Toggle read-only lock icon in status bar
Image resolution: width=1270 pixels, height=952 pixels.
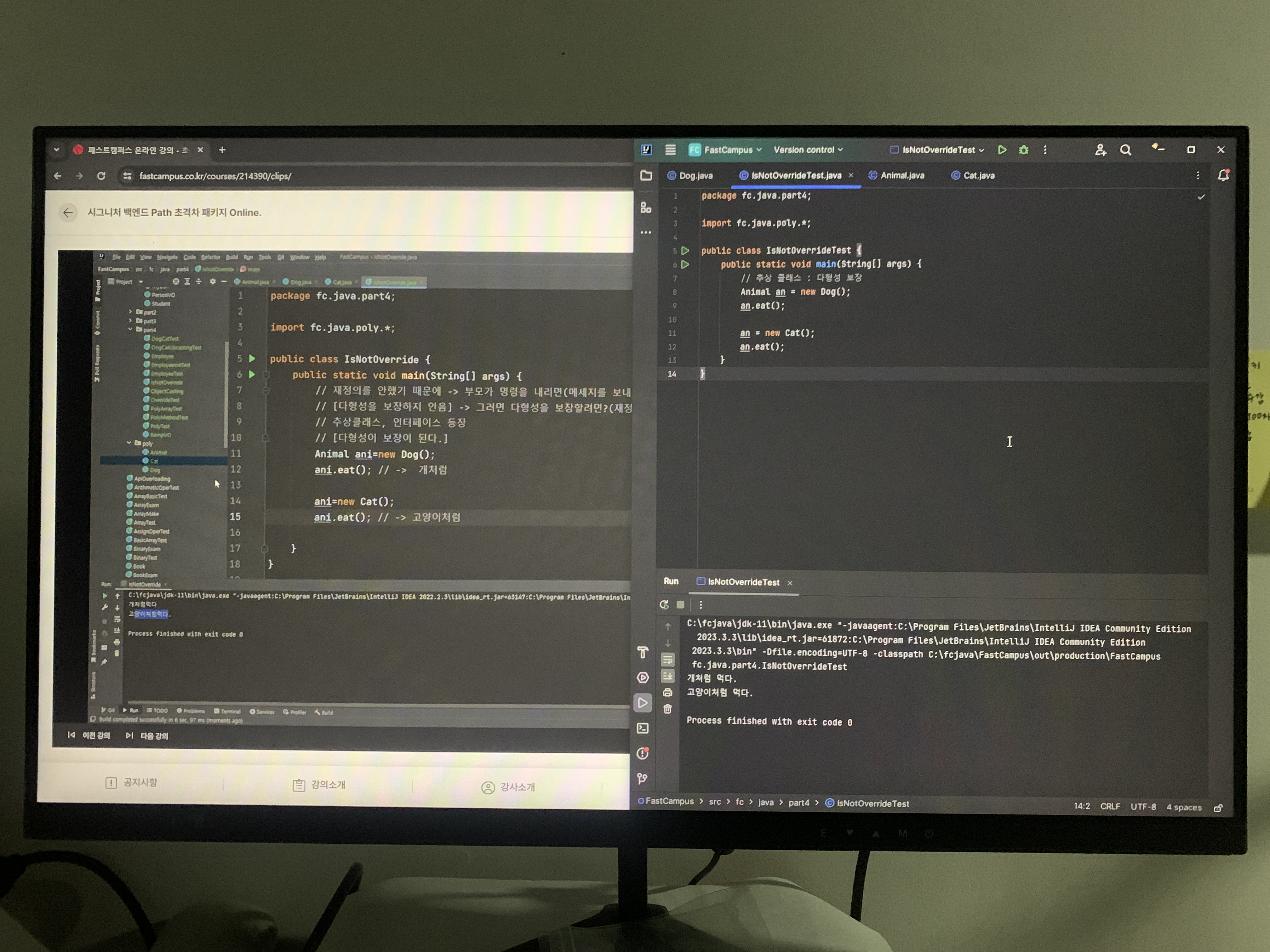(1218, 808)
